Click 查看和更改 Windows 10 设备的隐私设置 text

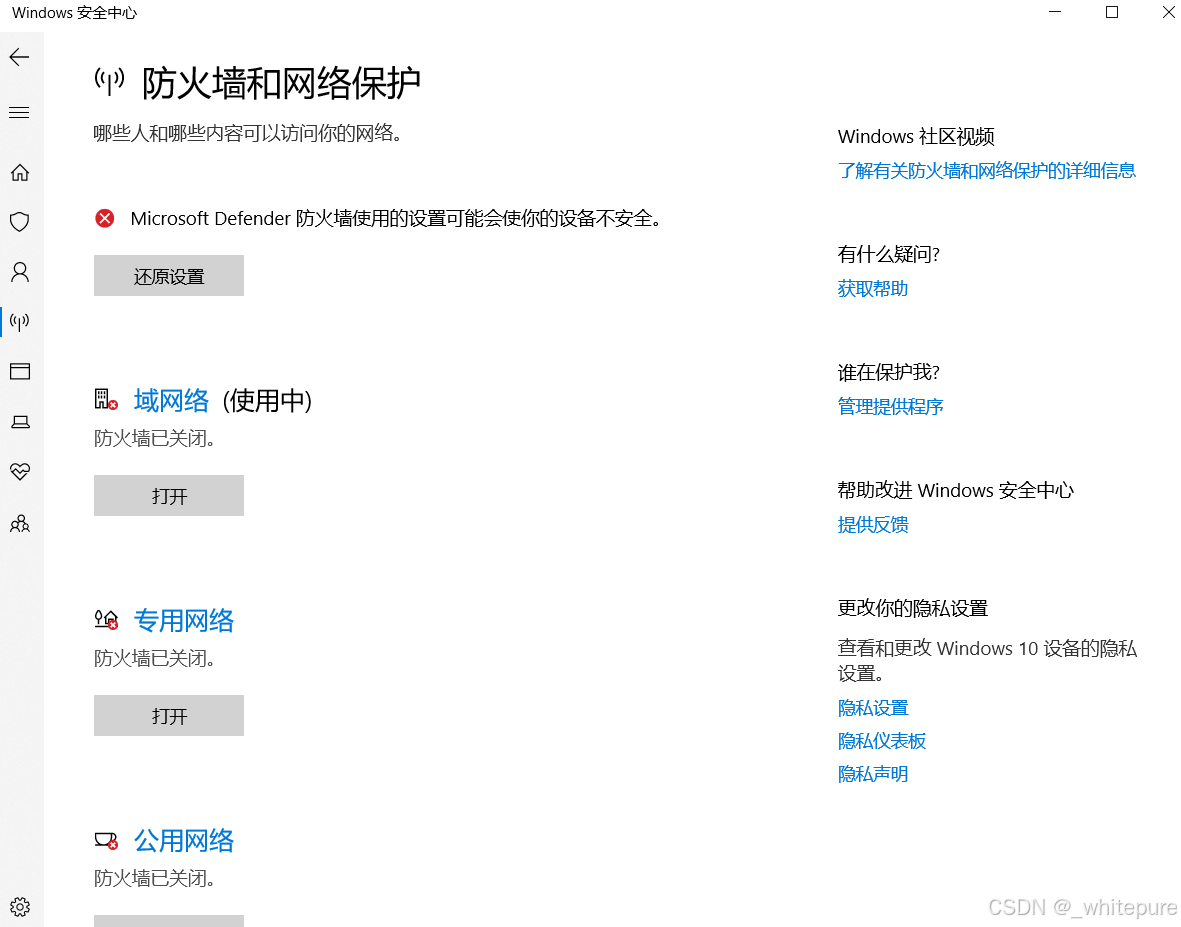coord(987,660)
